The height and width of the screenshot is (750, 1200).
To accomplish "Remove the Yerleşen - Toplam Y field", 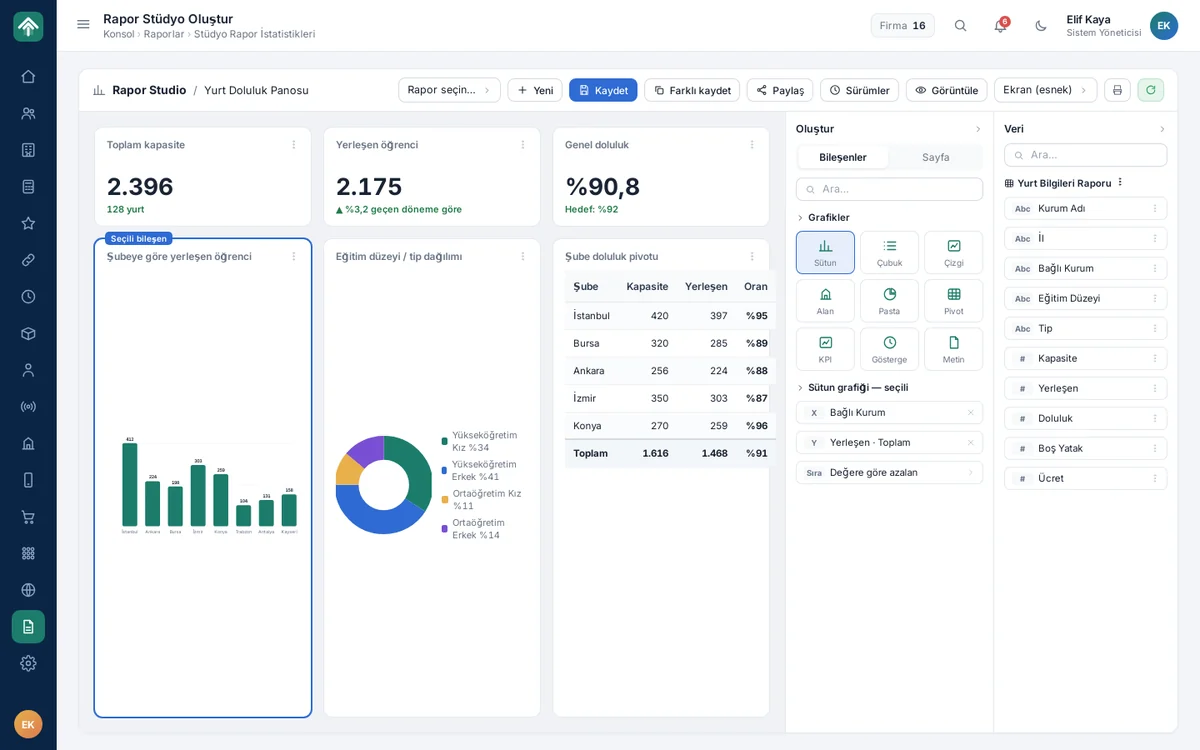I will (970, 443).
